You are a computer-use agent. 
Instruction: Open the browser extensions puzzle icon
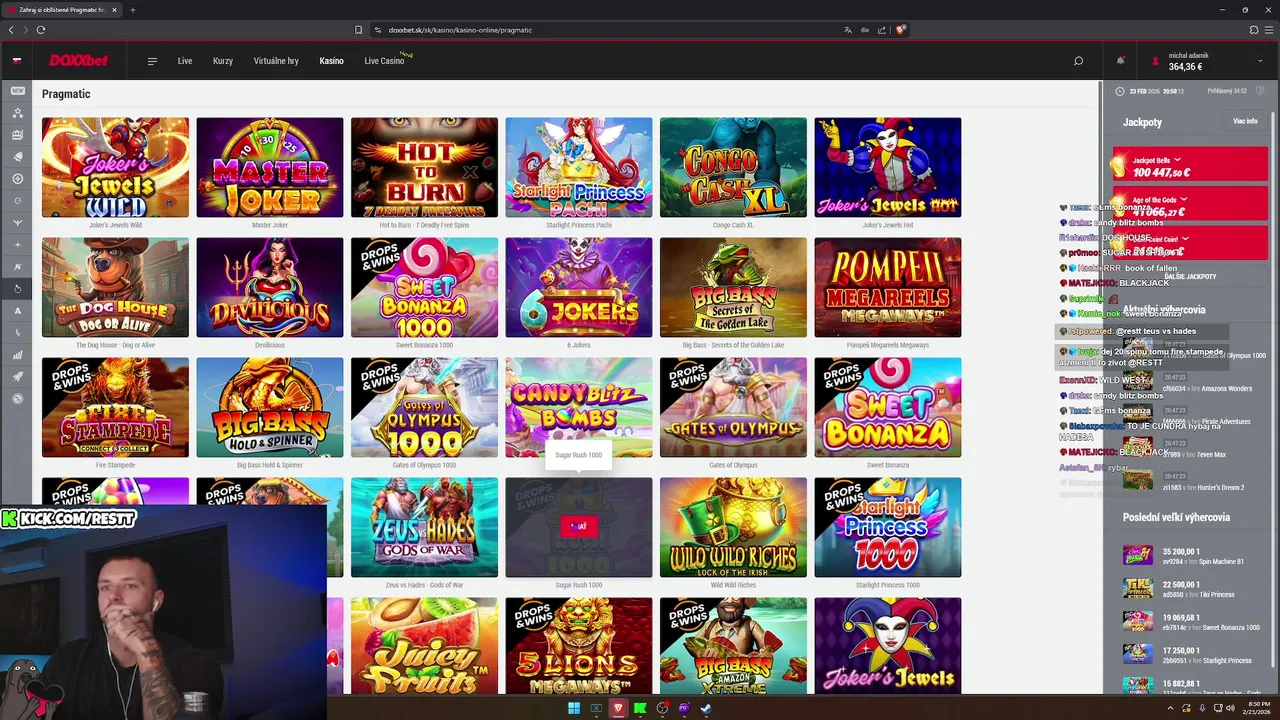coord(1254,30)
